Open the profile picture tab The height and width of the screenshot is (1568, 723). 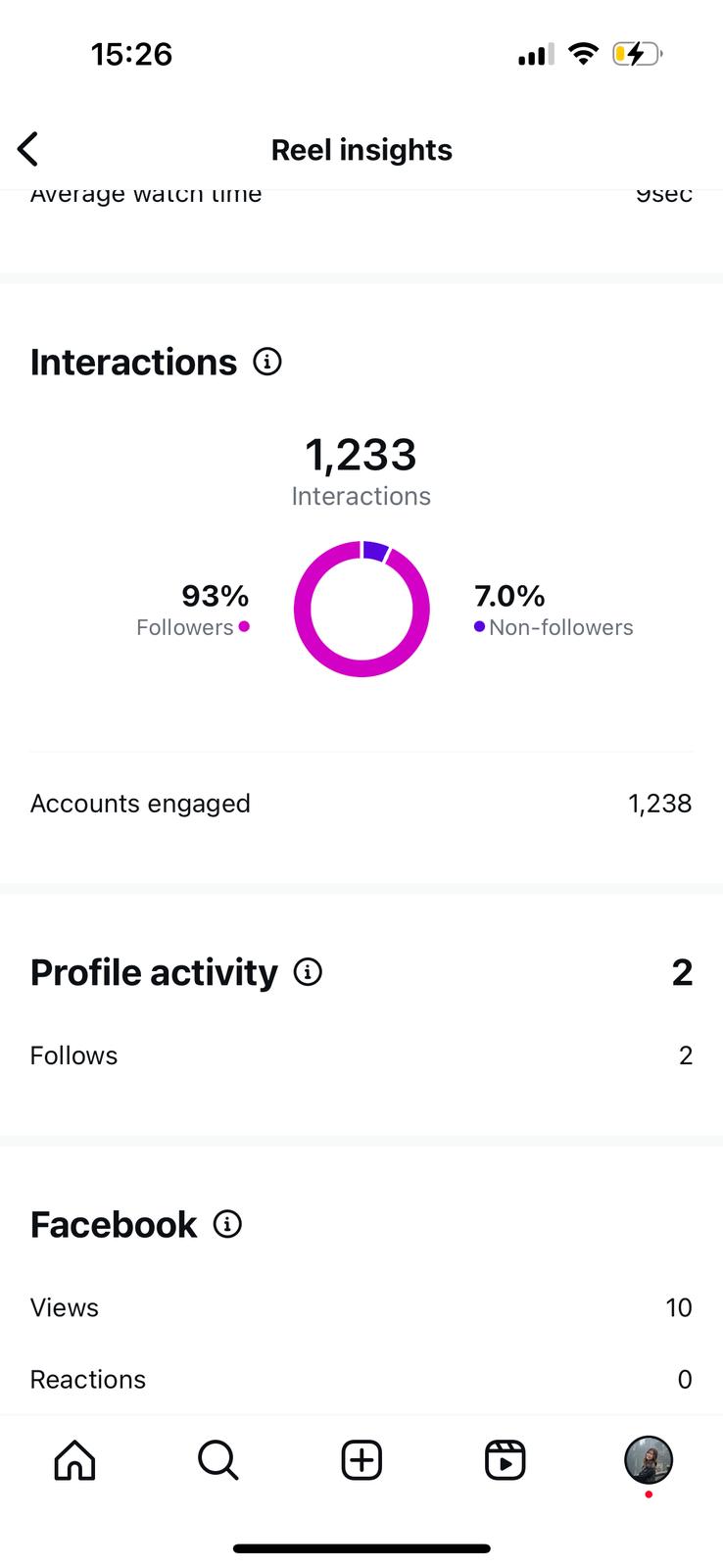[x=649, y=1460]
